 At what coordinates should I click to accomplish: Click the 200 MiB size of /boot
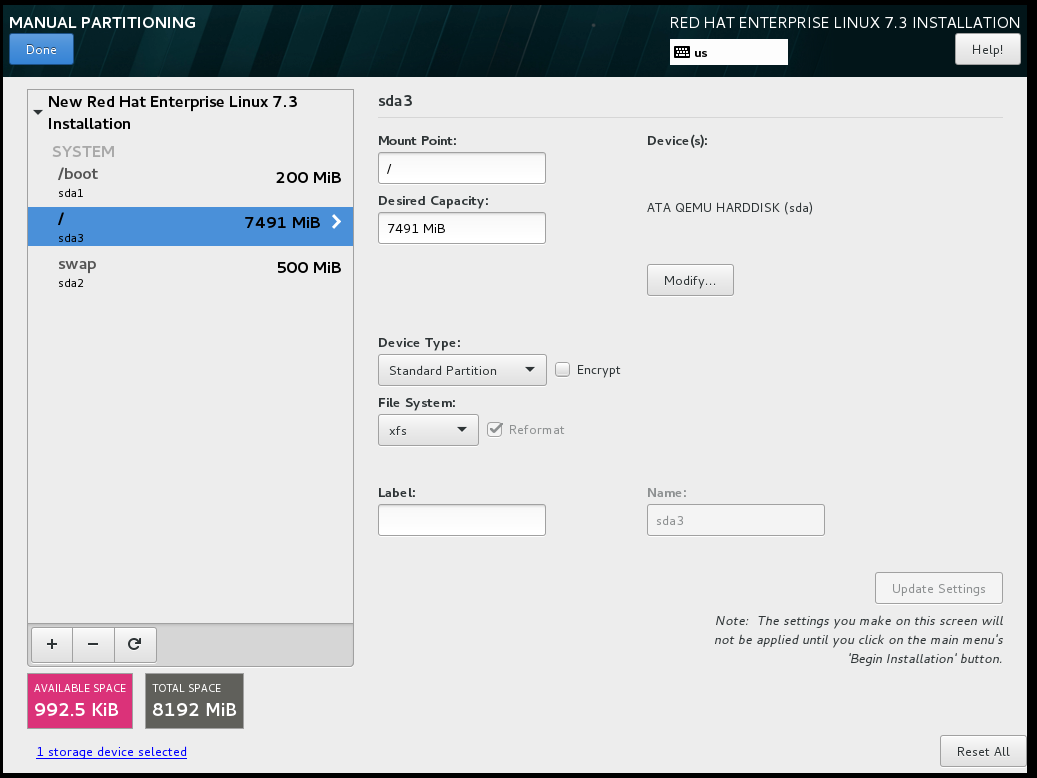pos(308,177)
